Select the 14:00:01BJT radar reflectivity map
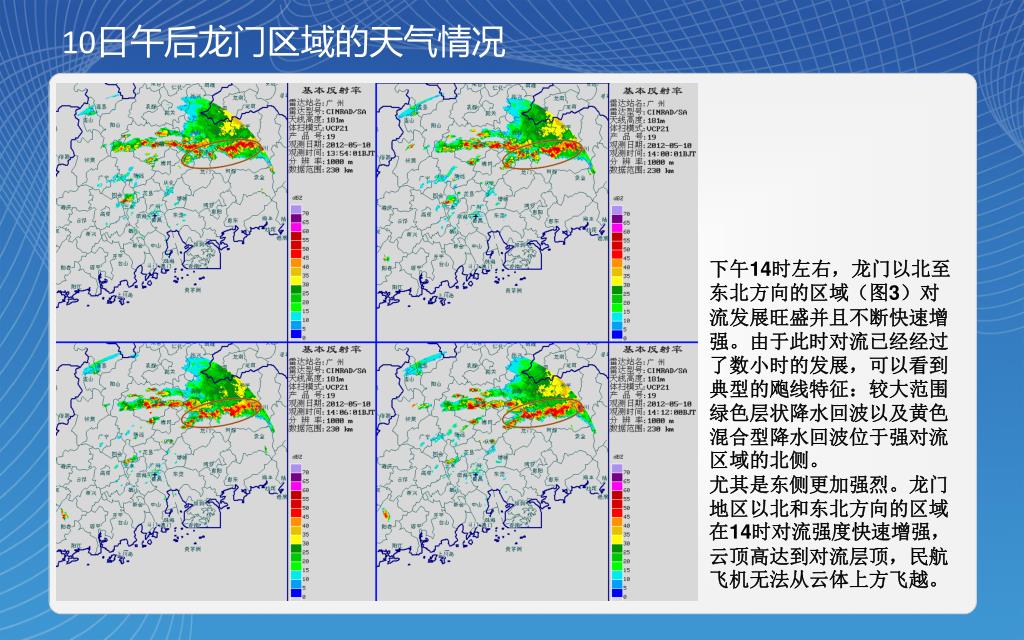The width and height of the screenshot is (1024, 640). (x=492, y=212)
